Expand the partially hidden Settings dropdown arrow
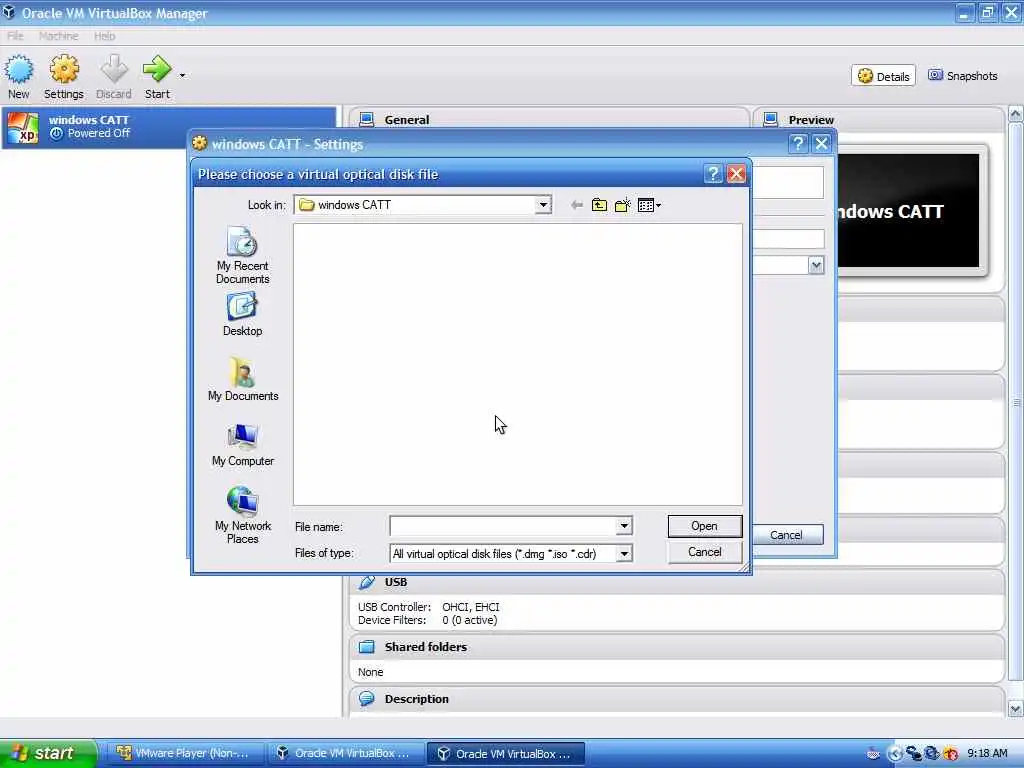Screen dimensions: 1024x768 click(816, 265)
